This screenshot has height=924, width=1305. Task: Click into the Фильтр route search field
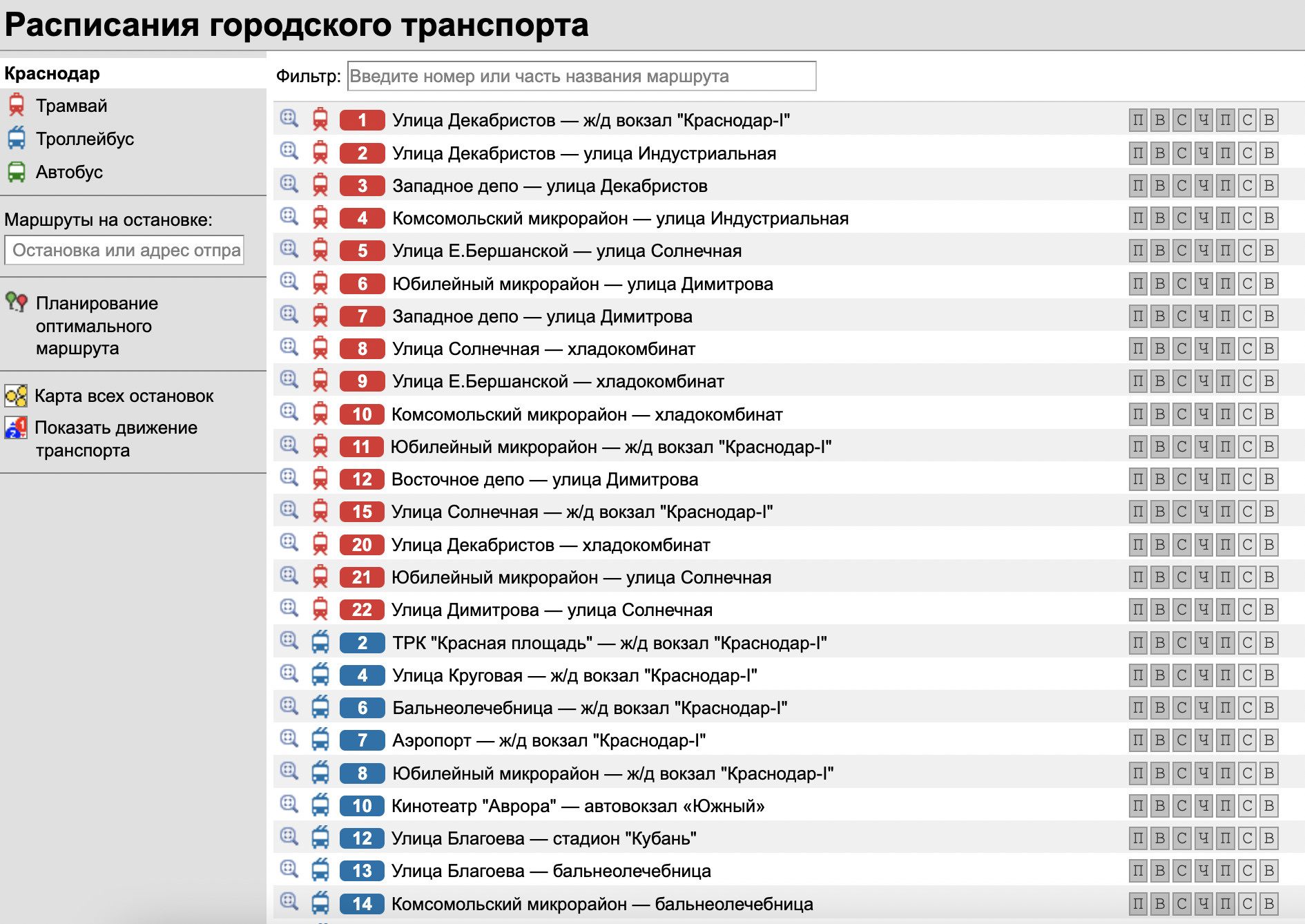coord(582,76)
